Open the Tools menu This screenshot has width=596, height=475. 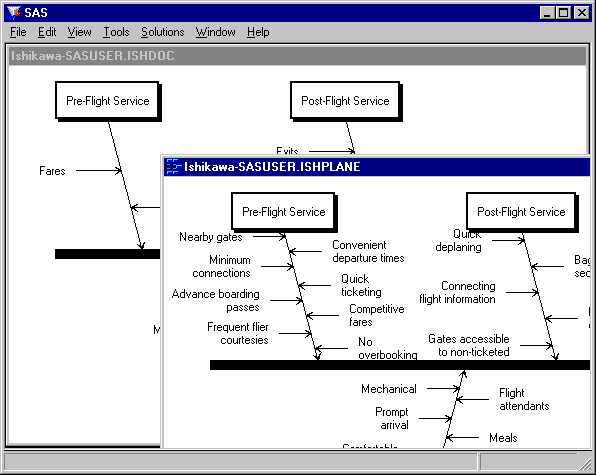pyautogui.click(x=116, y=32)
